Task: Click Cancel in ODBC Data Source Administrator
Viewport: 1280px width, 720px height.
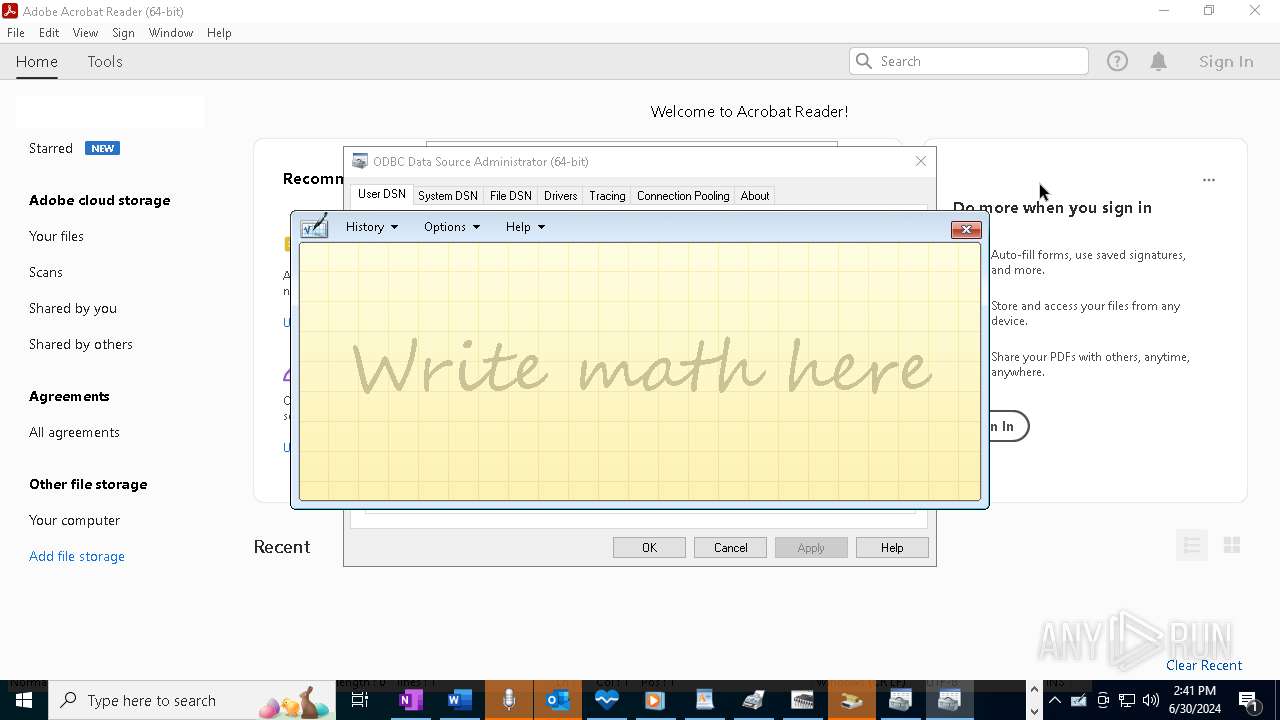Action: tap(730, 548)
